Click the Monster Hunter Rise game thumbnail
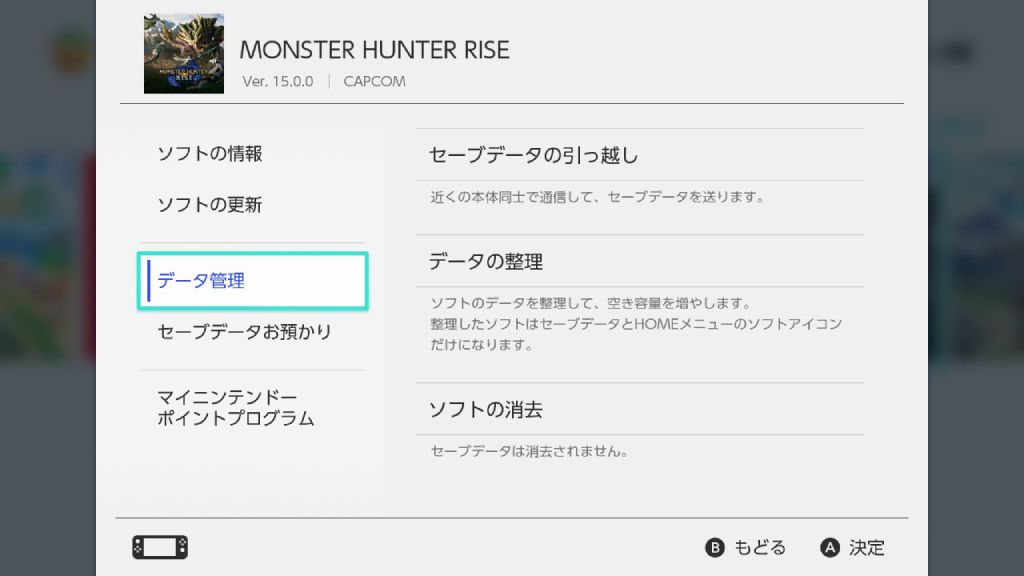 (183, 54)
